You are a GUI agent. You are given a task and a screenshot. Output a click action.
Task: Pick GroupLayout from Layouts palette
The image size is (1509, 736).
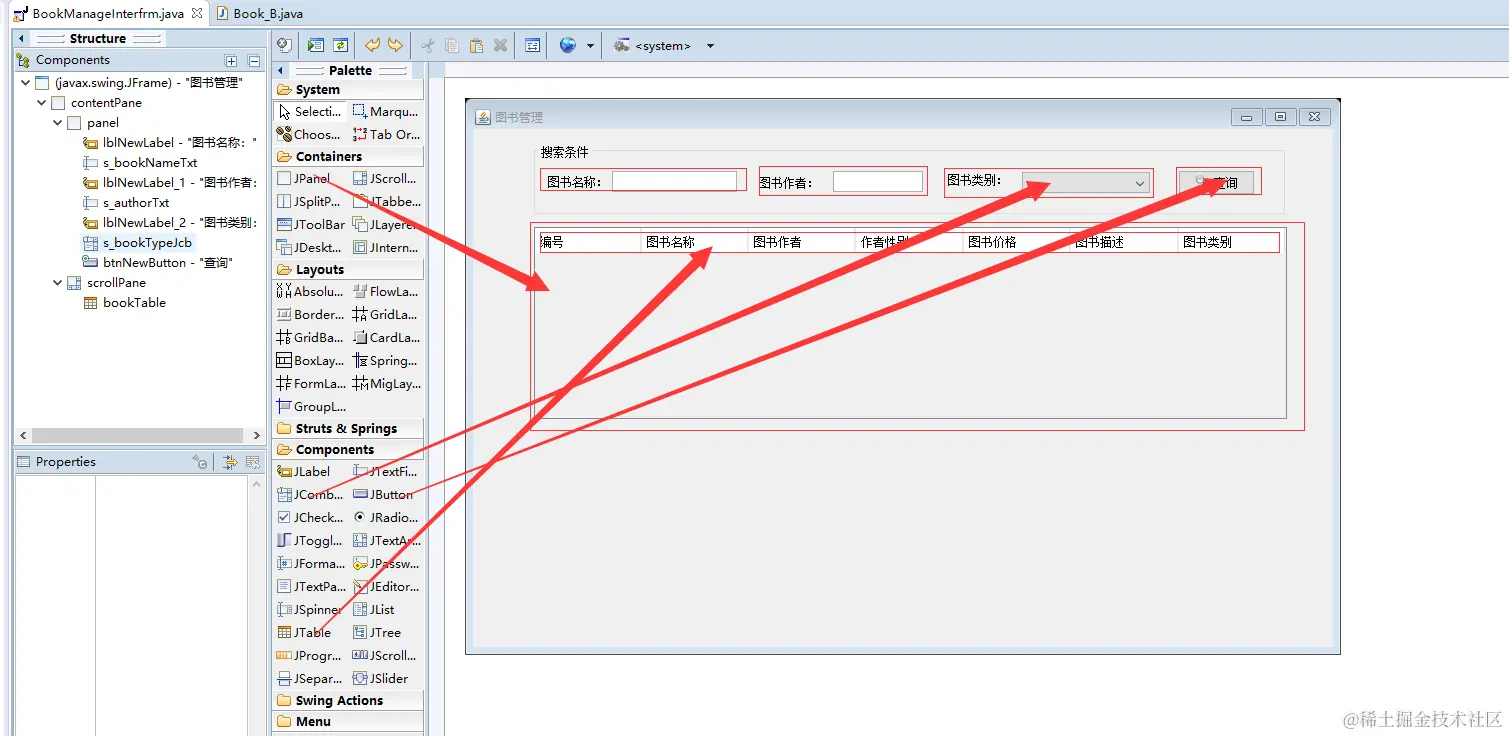309,407
